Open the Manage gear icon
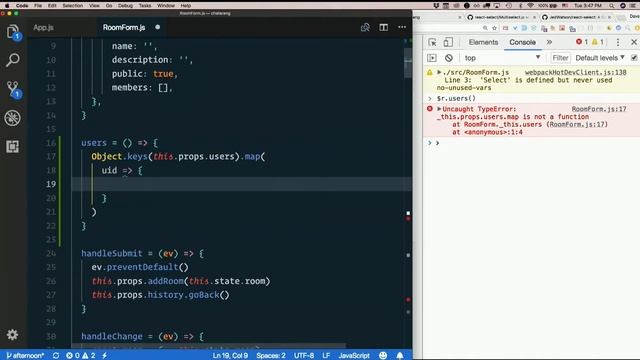Viewport: 640px width, 360px height. point(12,335)
